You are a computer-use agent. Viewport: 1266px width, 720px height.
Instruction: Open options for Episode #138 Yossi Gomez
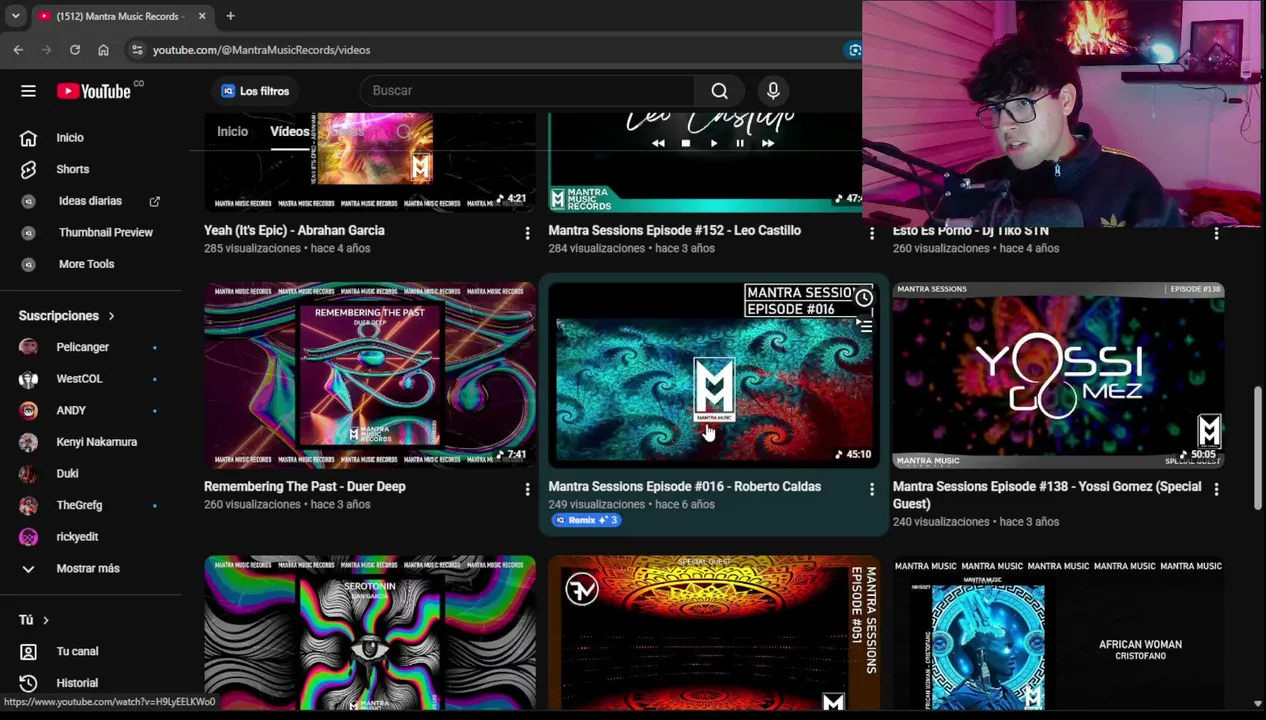pos(1216,489)
